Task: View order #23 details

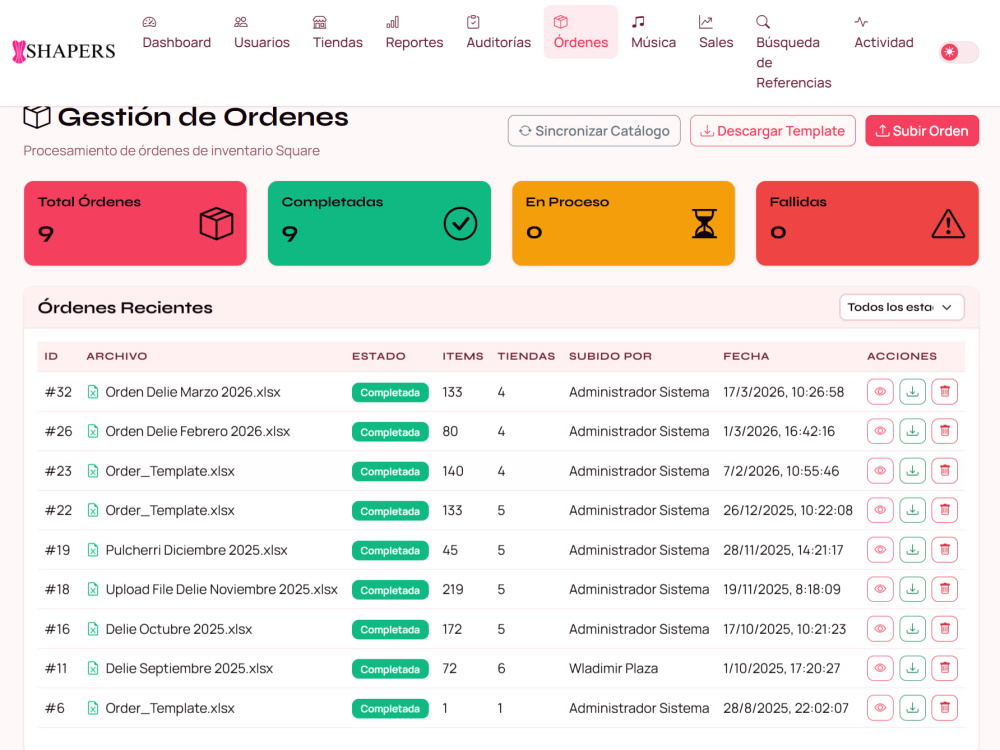Action: [x=880, y=471]
